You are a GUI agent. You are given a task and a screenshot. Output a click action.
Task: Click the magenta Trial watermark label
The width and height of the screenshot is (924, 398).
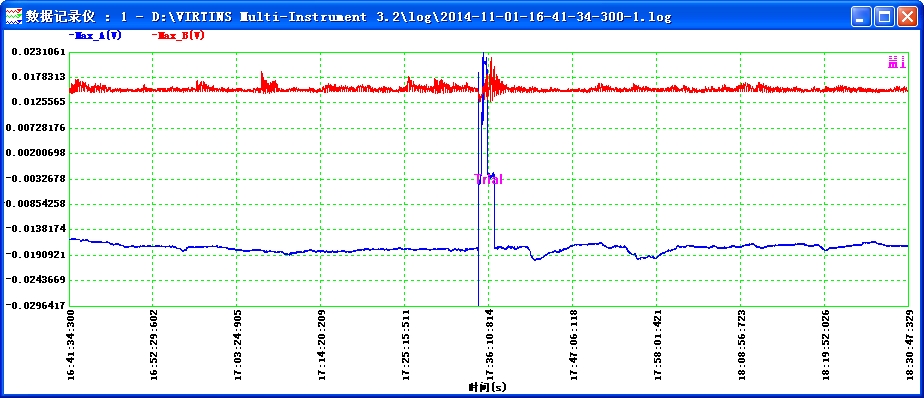[x=489, y=179]
